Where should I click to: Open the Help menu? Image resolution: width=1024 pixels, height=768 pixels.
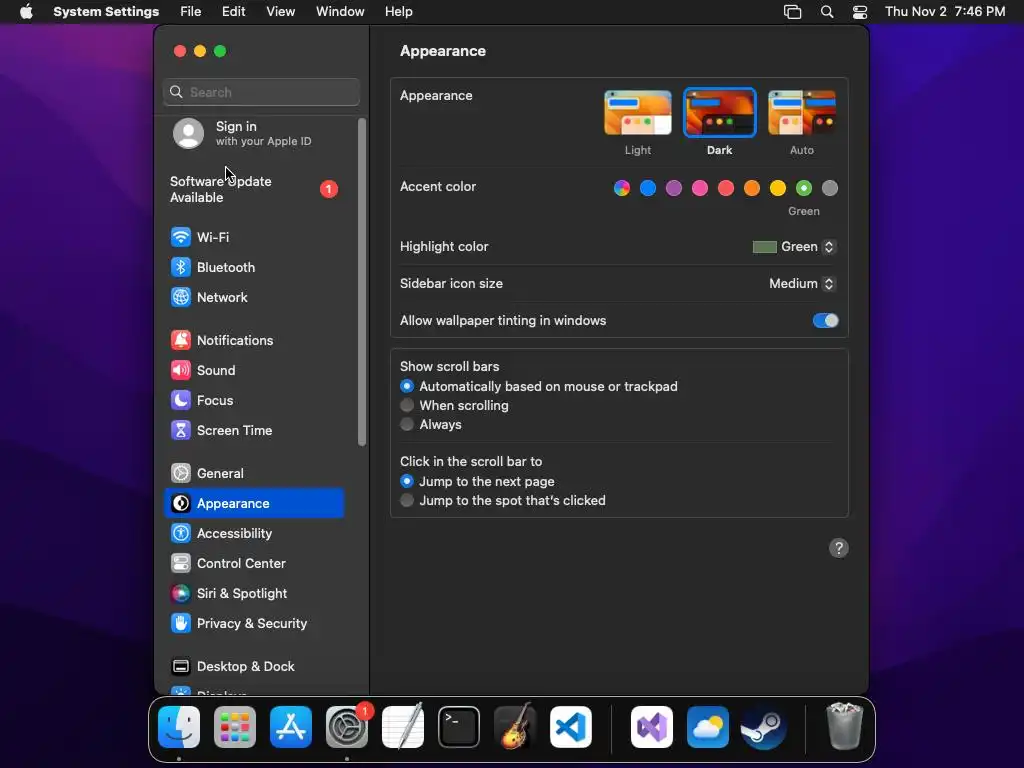pyautogui.click(x=398, y=12)
